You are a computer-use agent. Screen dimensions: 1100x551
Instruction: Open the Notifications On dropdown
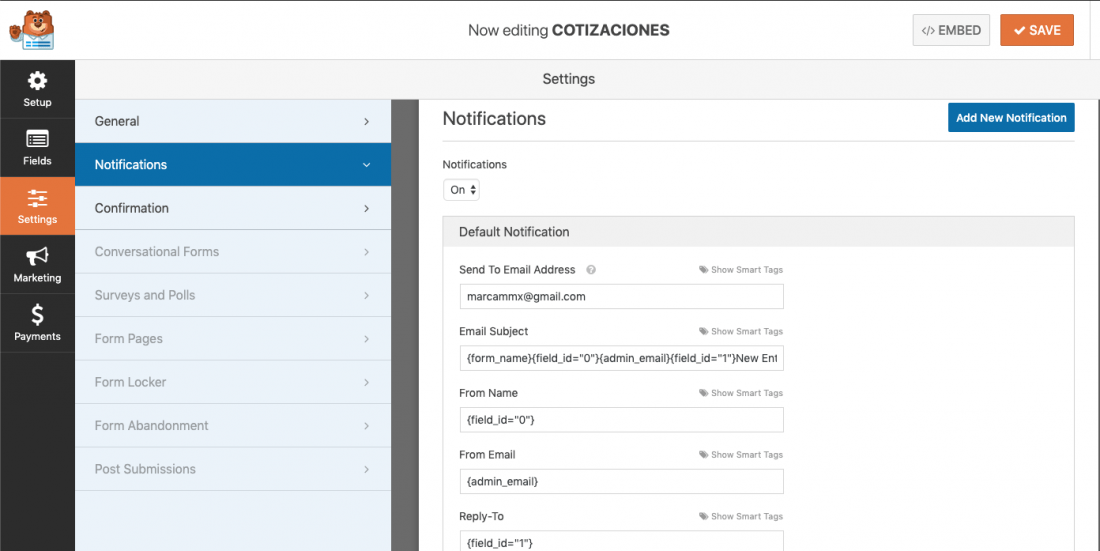coord(462,190)
